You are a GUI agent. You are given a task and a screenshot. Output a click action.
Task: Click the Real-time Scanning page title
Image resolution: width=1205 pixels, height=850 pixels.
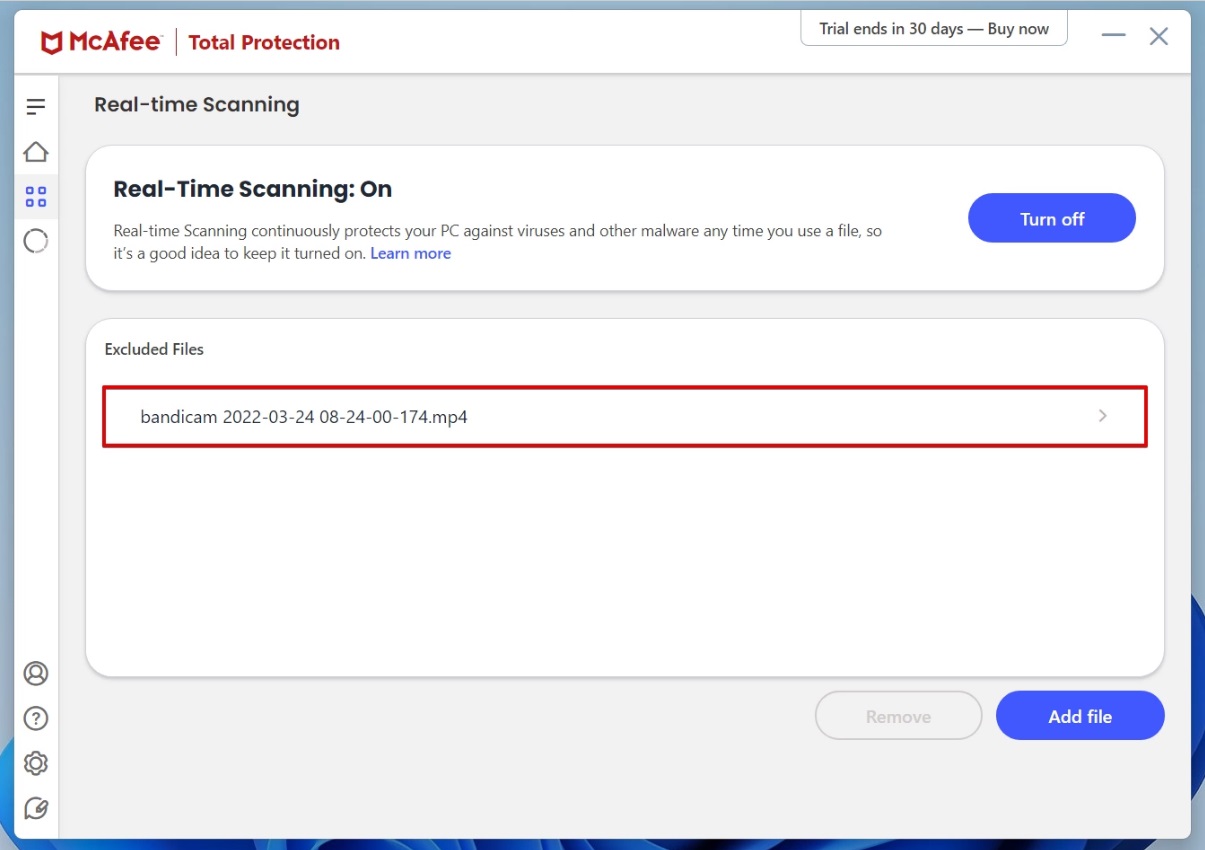click(x=197, y=105)
